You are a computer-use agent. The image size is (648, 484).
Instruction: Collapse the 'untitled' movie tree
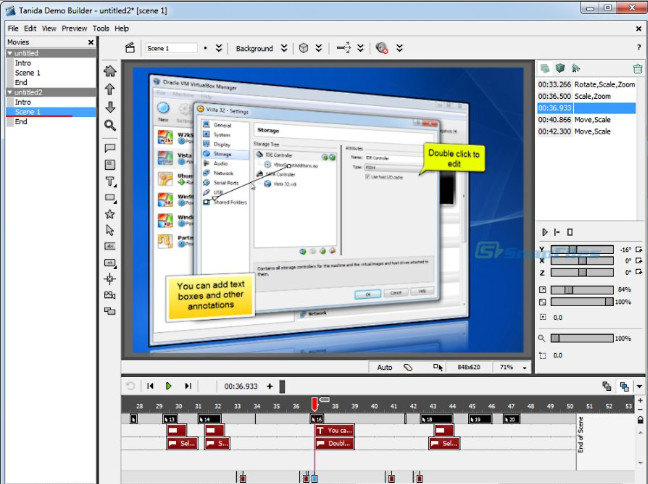[10, 53]
